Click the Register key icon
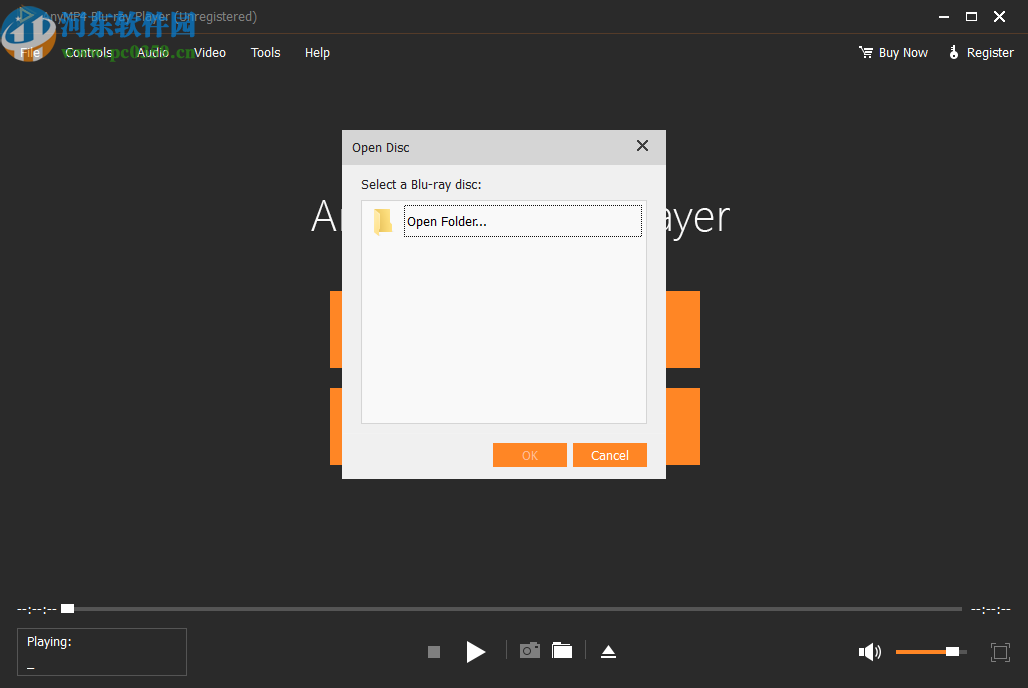The height and width of the screenshot is (688, 1028). (x=953, y=52)
